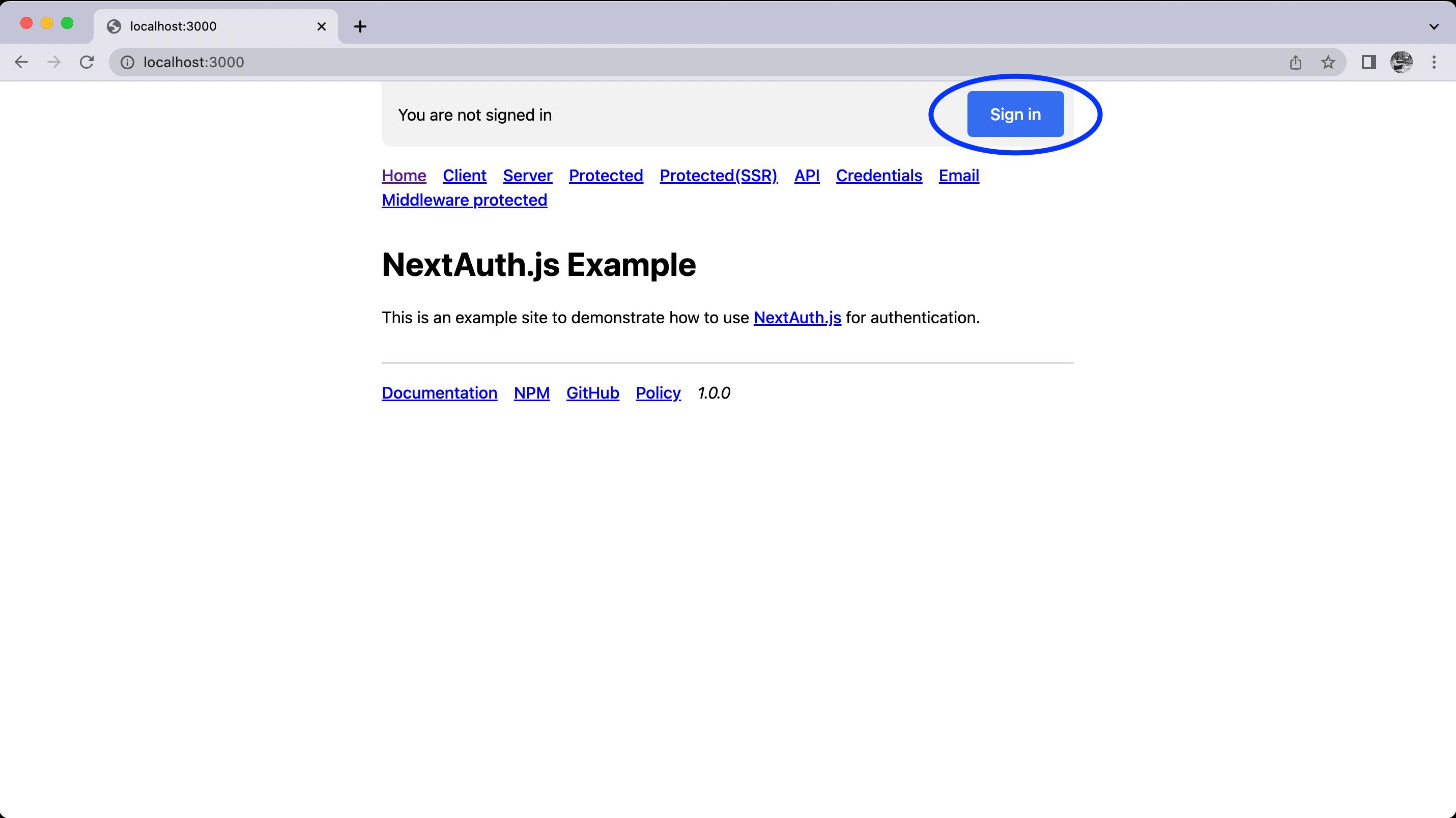1456x818 pixels.
Task: Focus the address bar URL field
Action: 678,62
